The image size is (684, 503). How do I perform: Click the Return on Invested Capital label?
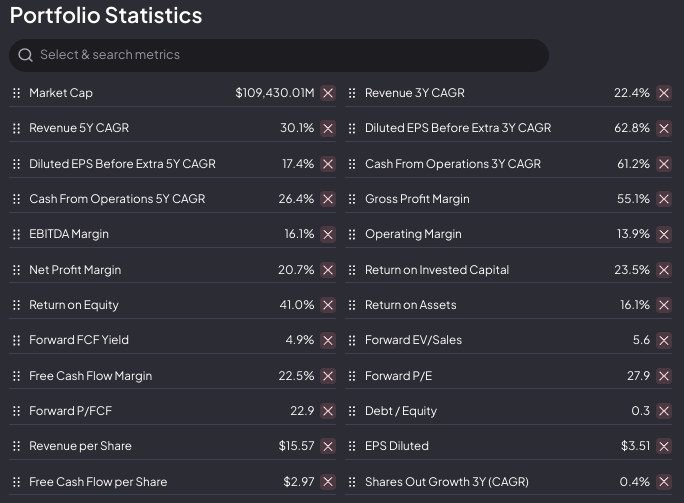437,270
